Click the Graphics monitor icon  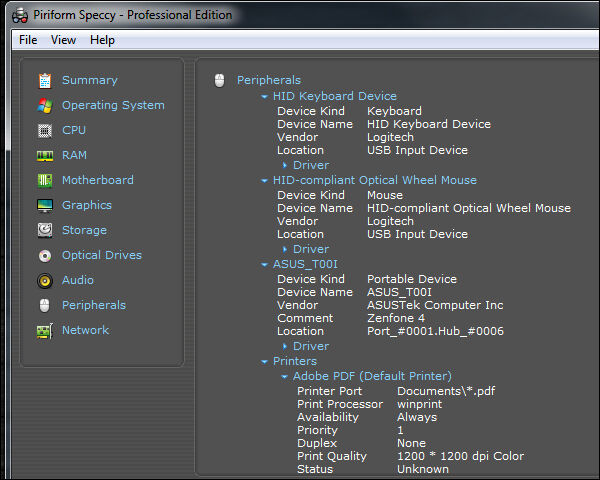[x=45, y=206]
